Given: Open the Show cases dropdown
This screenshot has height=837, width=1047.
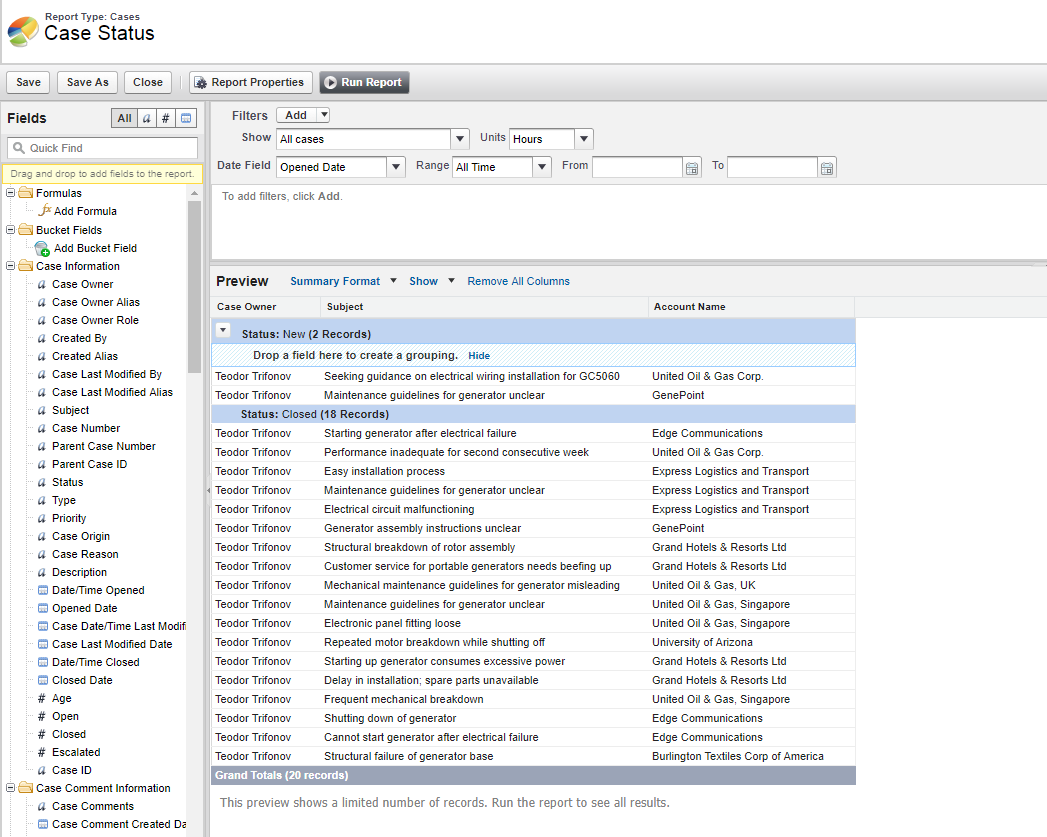Looking at the screenshot, I should [460, 139].
